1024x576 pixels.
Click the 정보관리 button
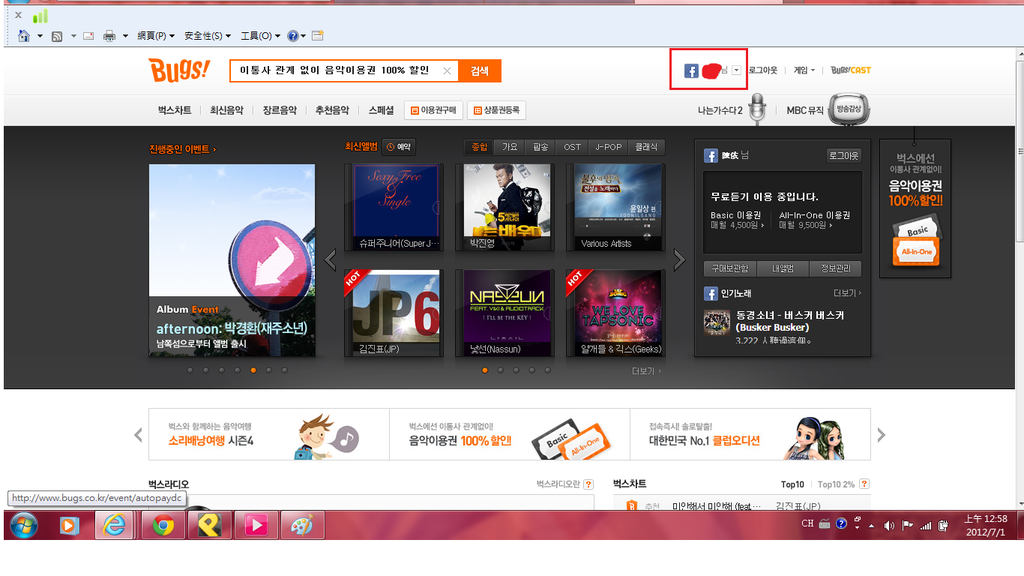click(835, 268)
